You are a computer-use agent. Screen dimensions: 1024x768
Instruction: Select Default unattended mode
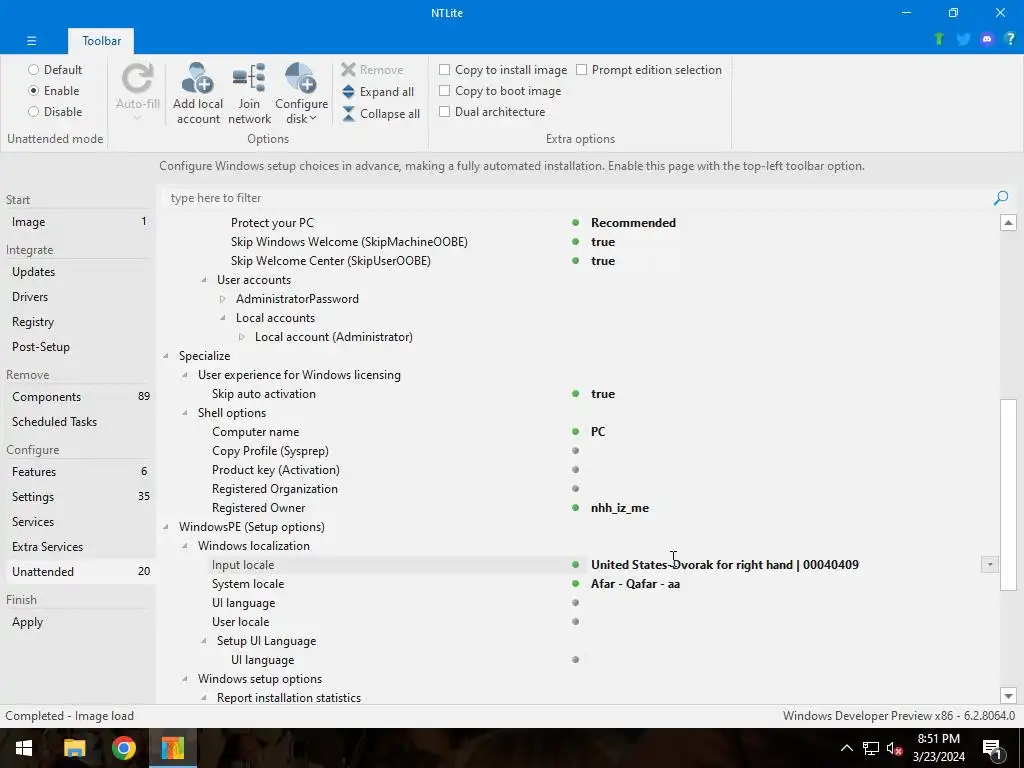[55, 70]
